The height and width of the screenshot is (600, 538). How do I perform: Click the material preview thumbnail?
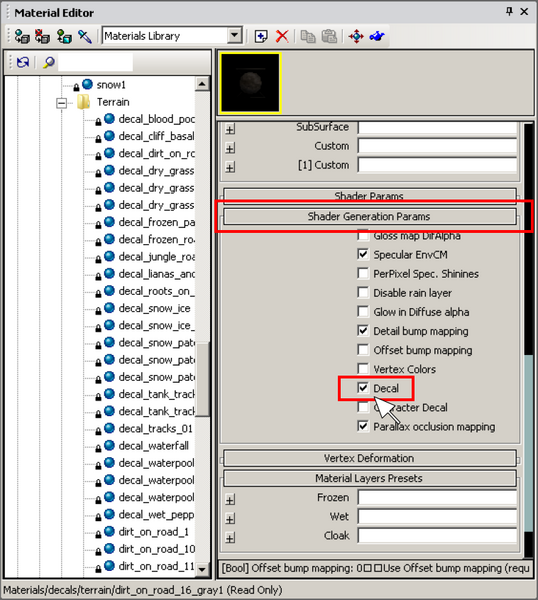251,83
